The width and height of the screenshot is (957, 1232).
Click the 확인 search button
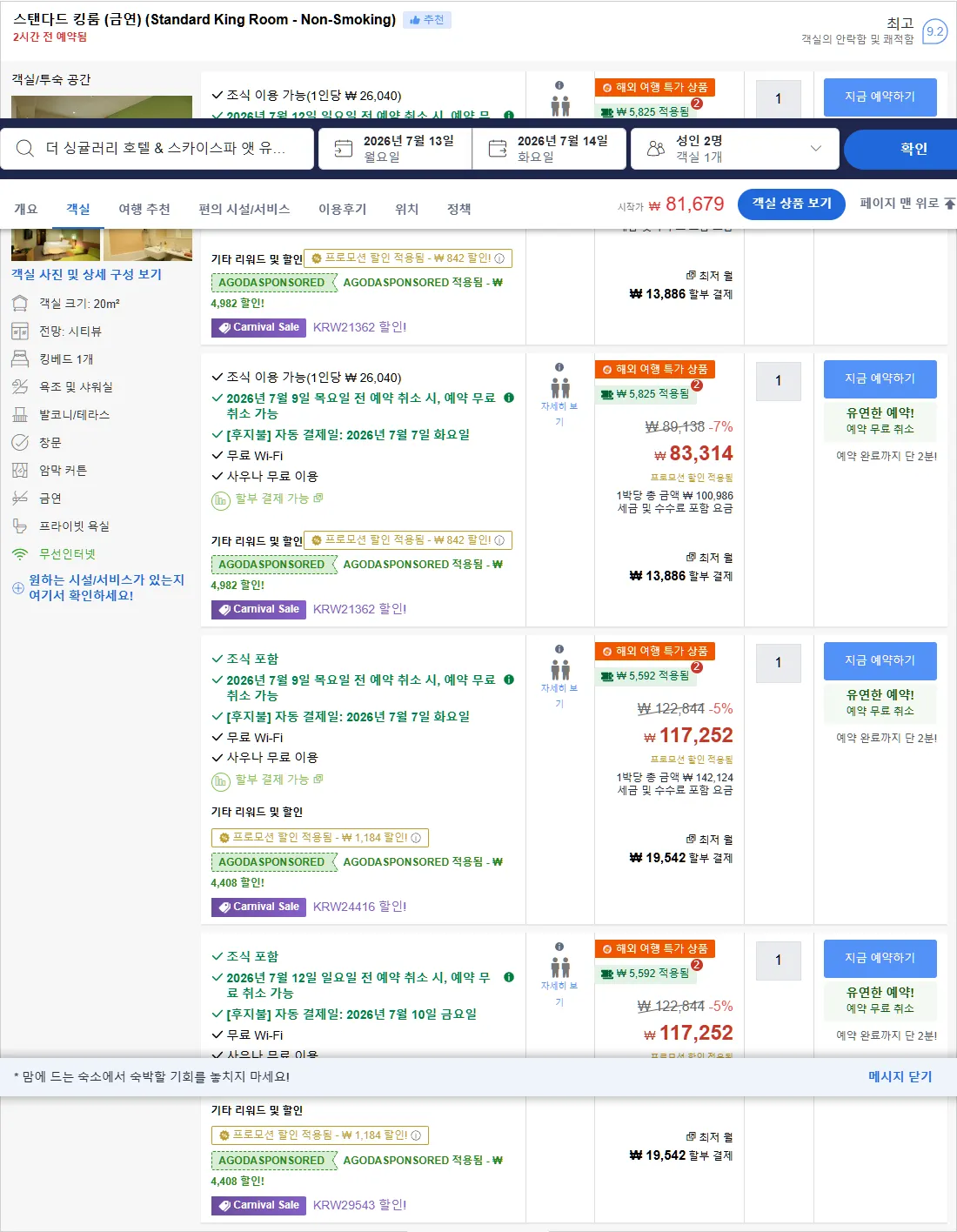pyautogui.click(x=900, y=149)
